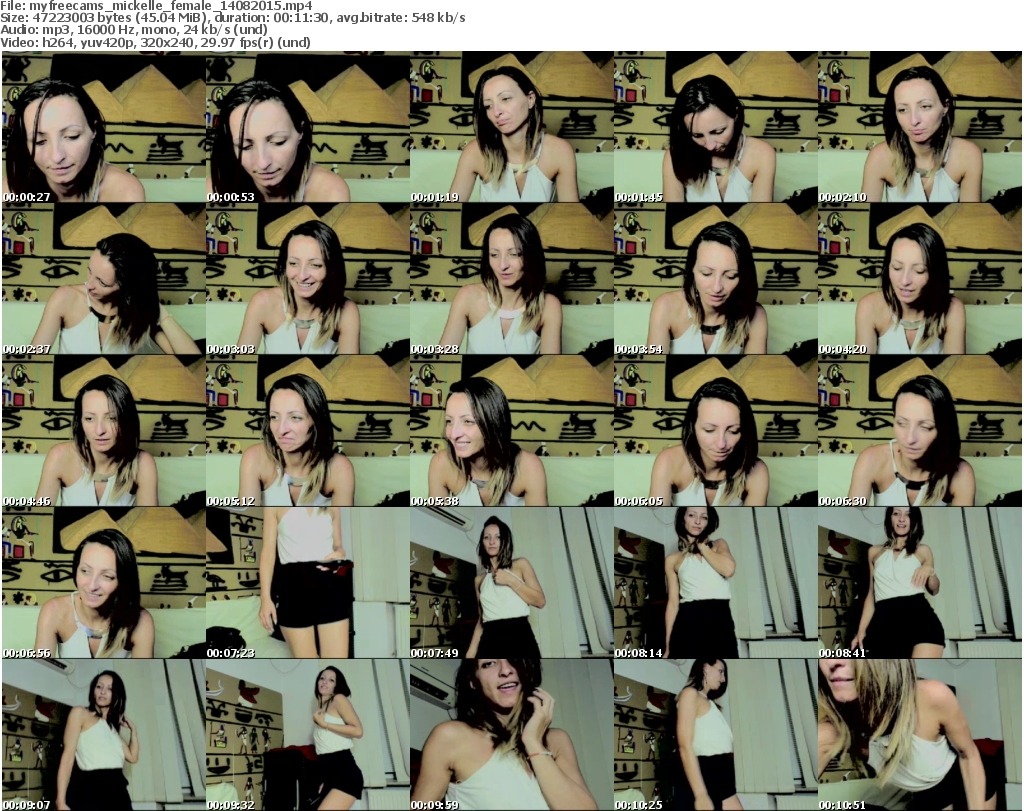Screen dimensions: 1024x811
Task: Pick the frame at 00:02:10
Action: (x=920, y=127)
